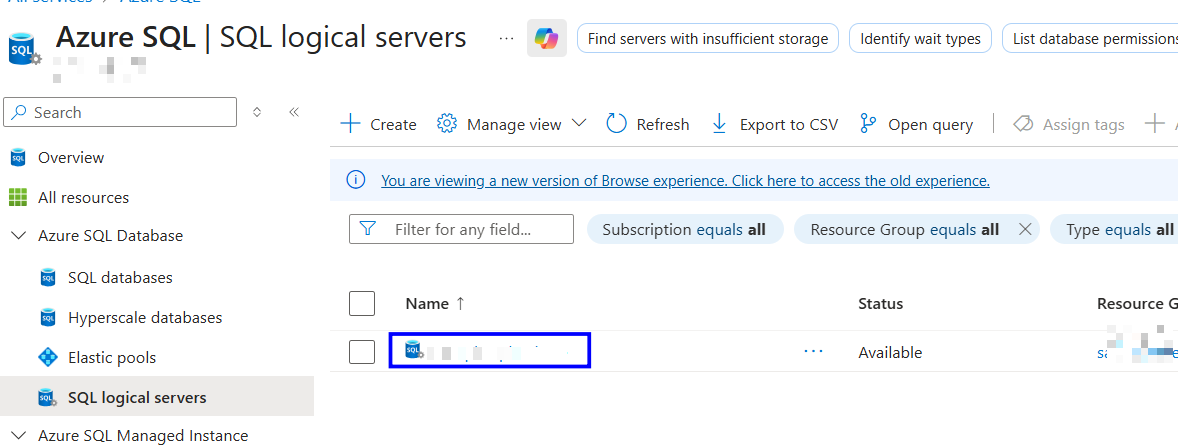Screen dimensions: 1178x446
Task: Open the Type equals all filter
Action: (1113, 230)
